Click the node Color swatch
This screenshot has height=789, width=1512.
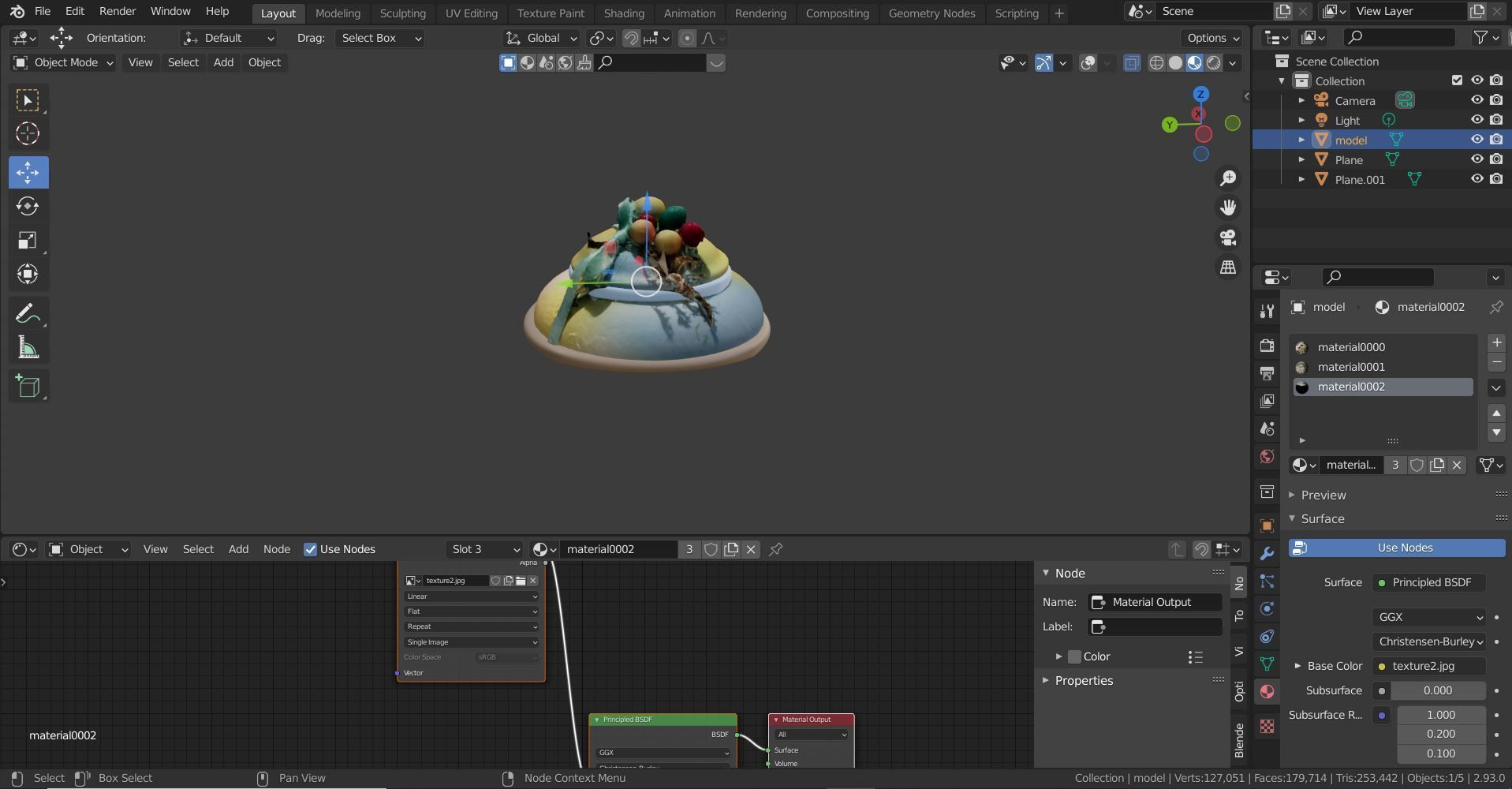tap(1074, 656)
